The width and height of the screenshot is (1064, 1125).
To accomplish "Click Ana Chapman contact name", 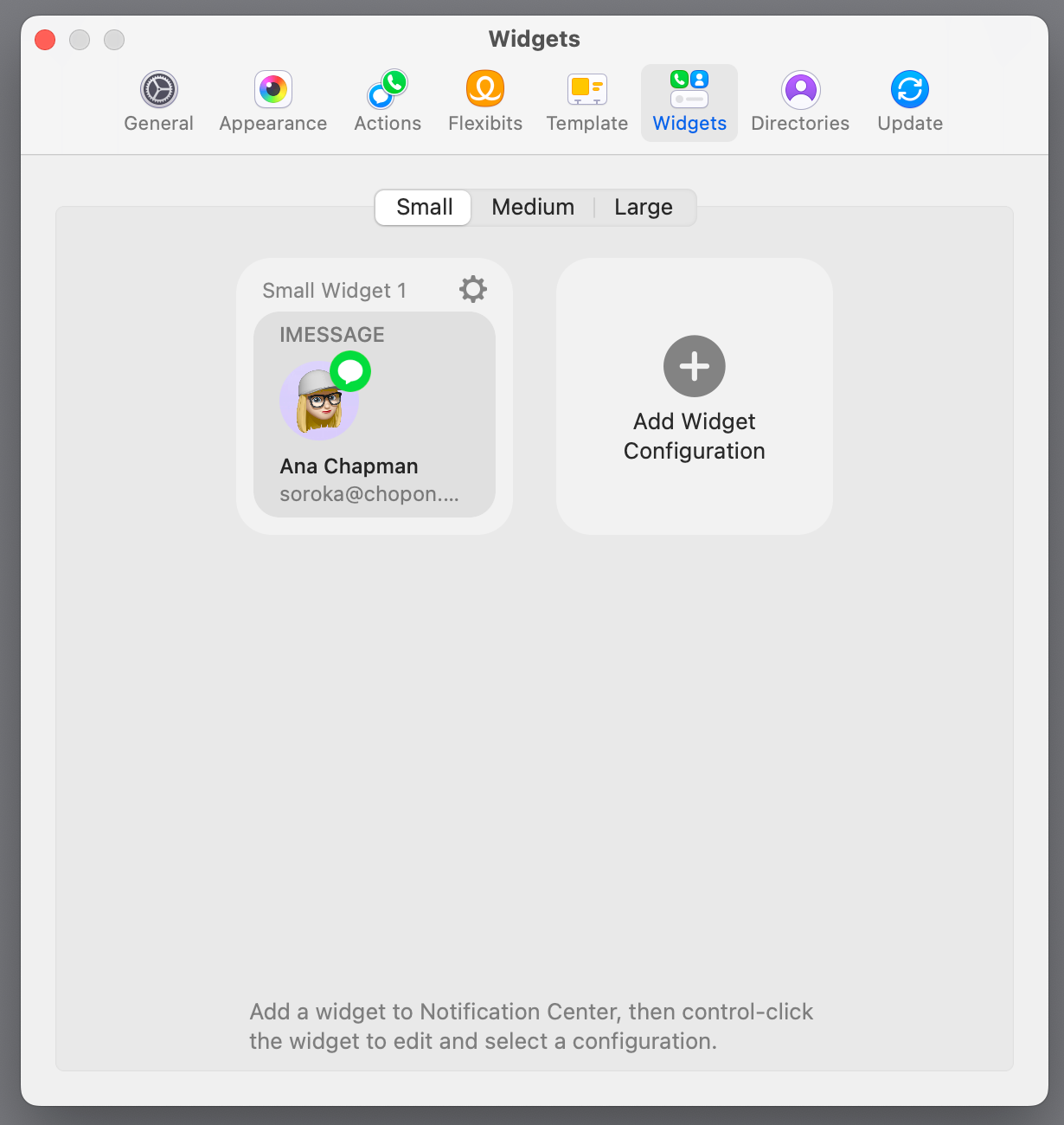I will point(349,466).
